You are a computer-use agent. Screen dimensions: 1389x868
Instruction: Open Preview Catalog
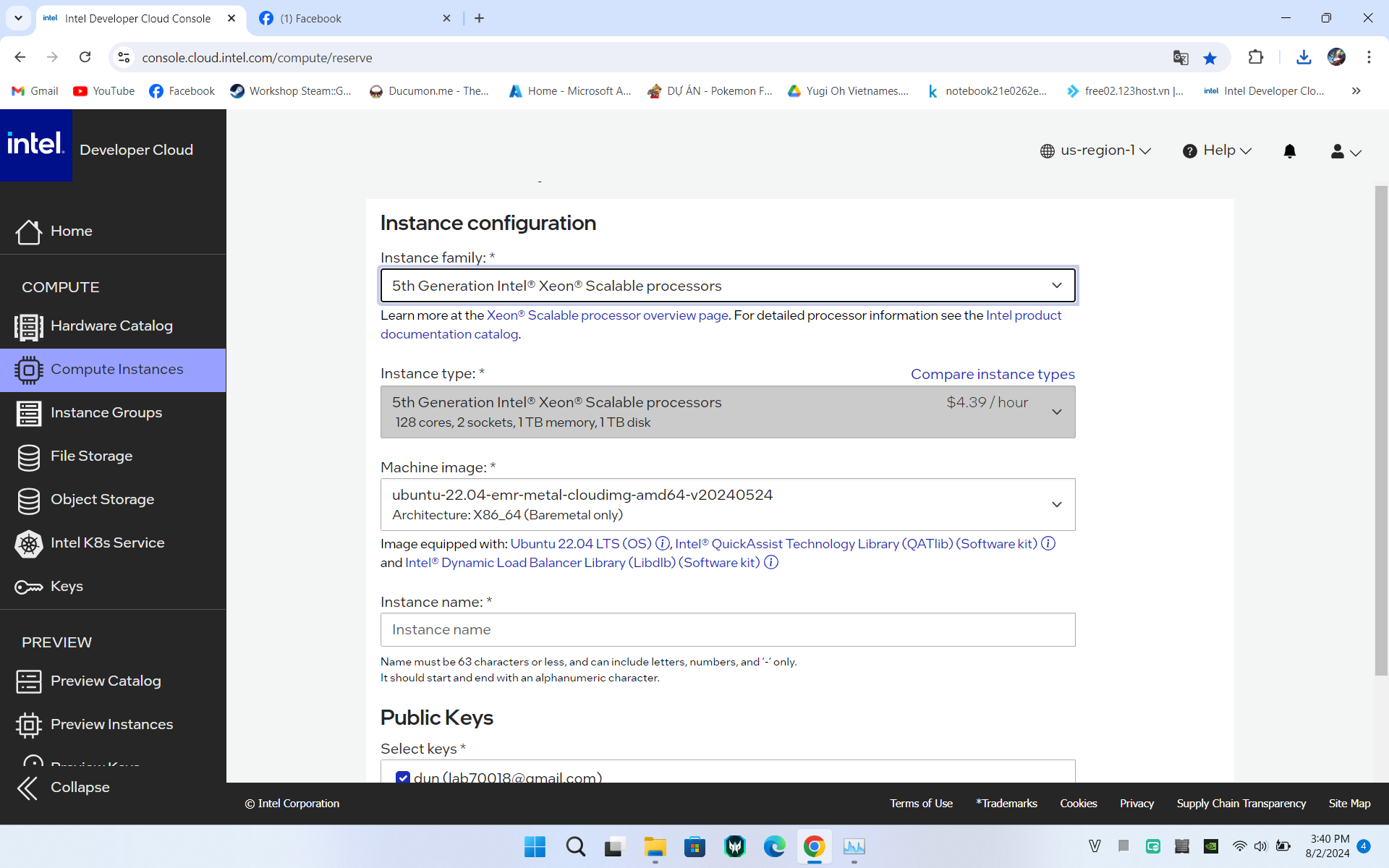coord(113,681)
